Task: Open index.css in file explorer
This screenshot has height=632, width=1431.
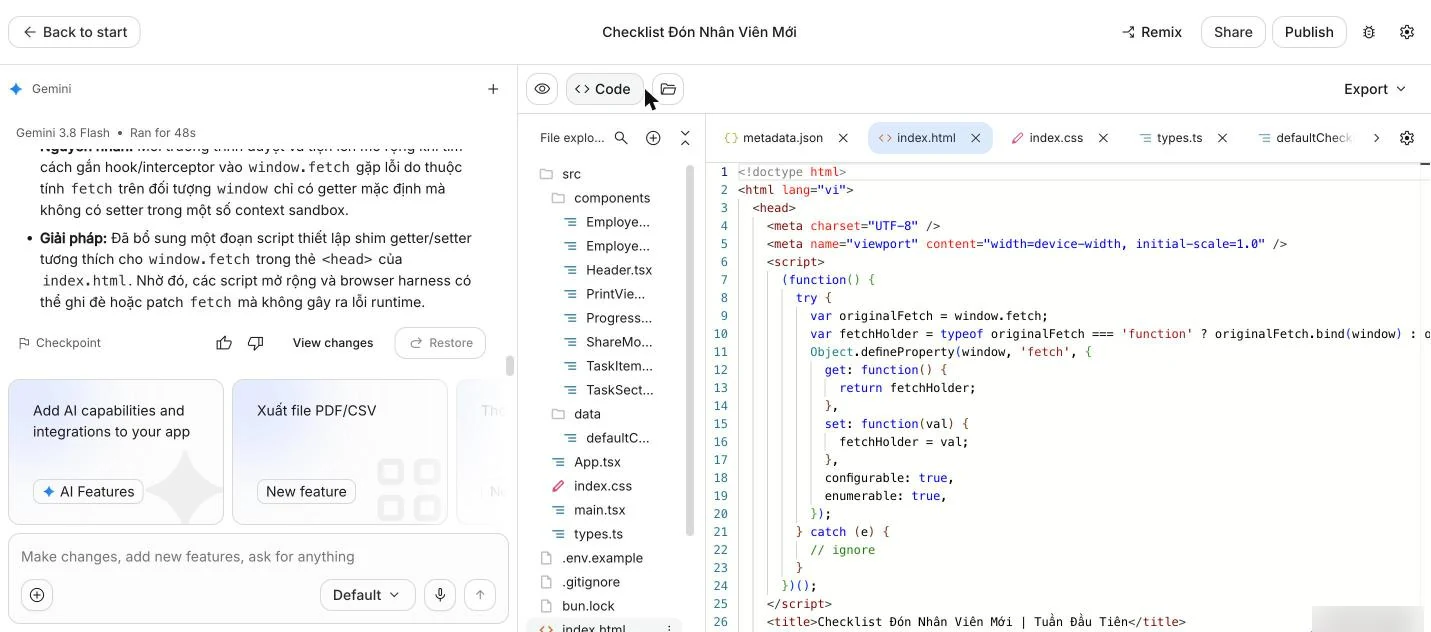Action: [604, 486]
